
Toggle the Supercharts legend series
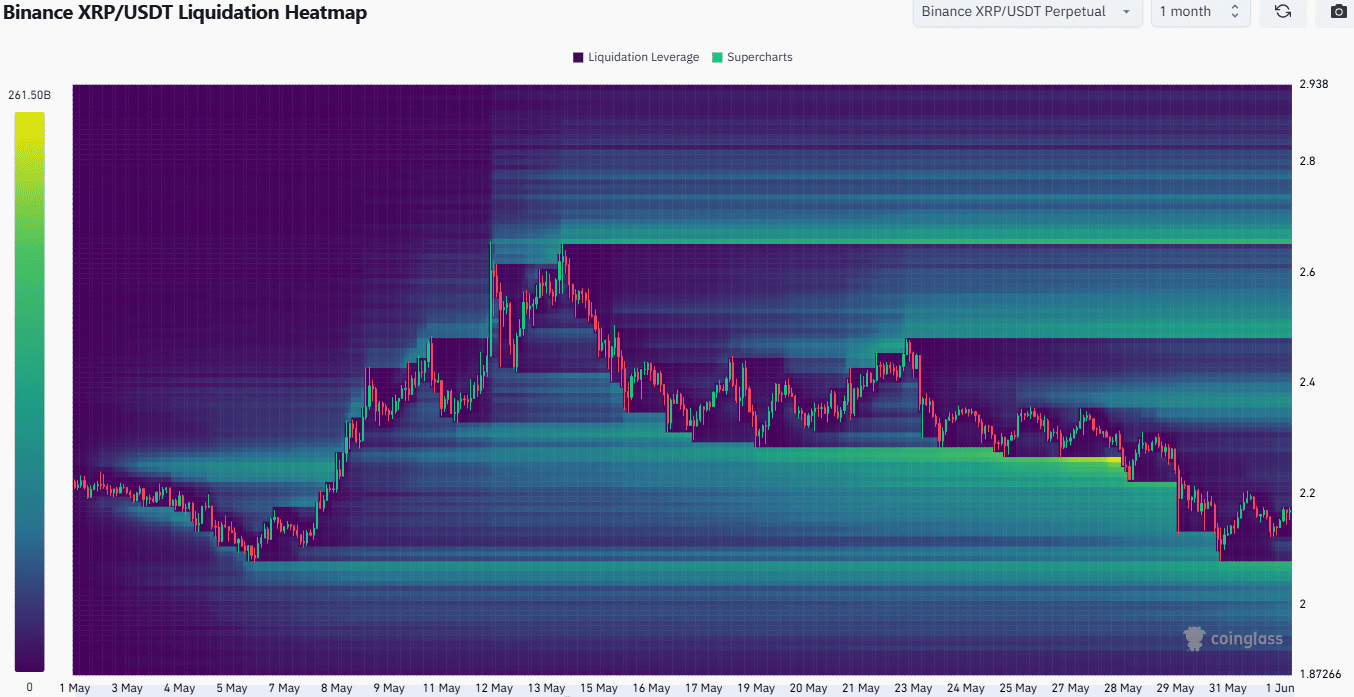(x=752, y=57)
